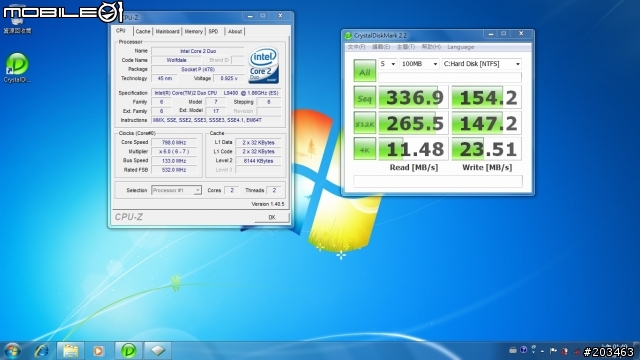Switch to the Mainboard tab

(167, 31)
